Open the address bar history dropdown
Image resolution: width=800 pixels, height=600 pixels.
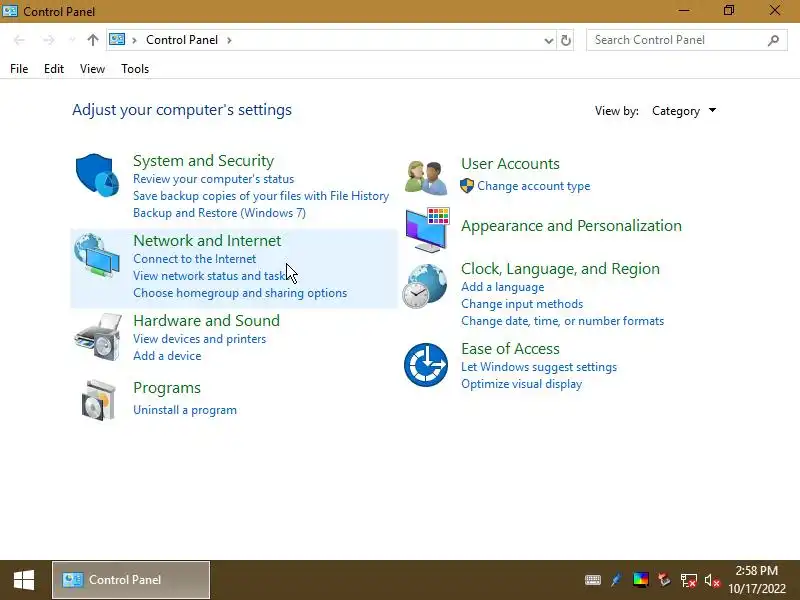[549, 40]
